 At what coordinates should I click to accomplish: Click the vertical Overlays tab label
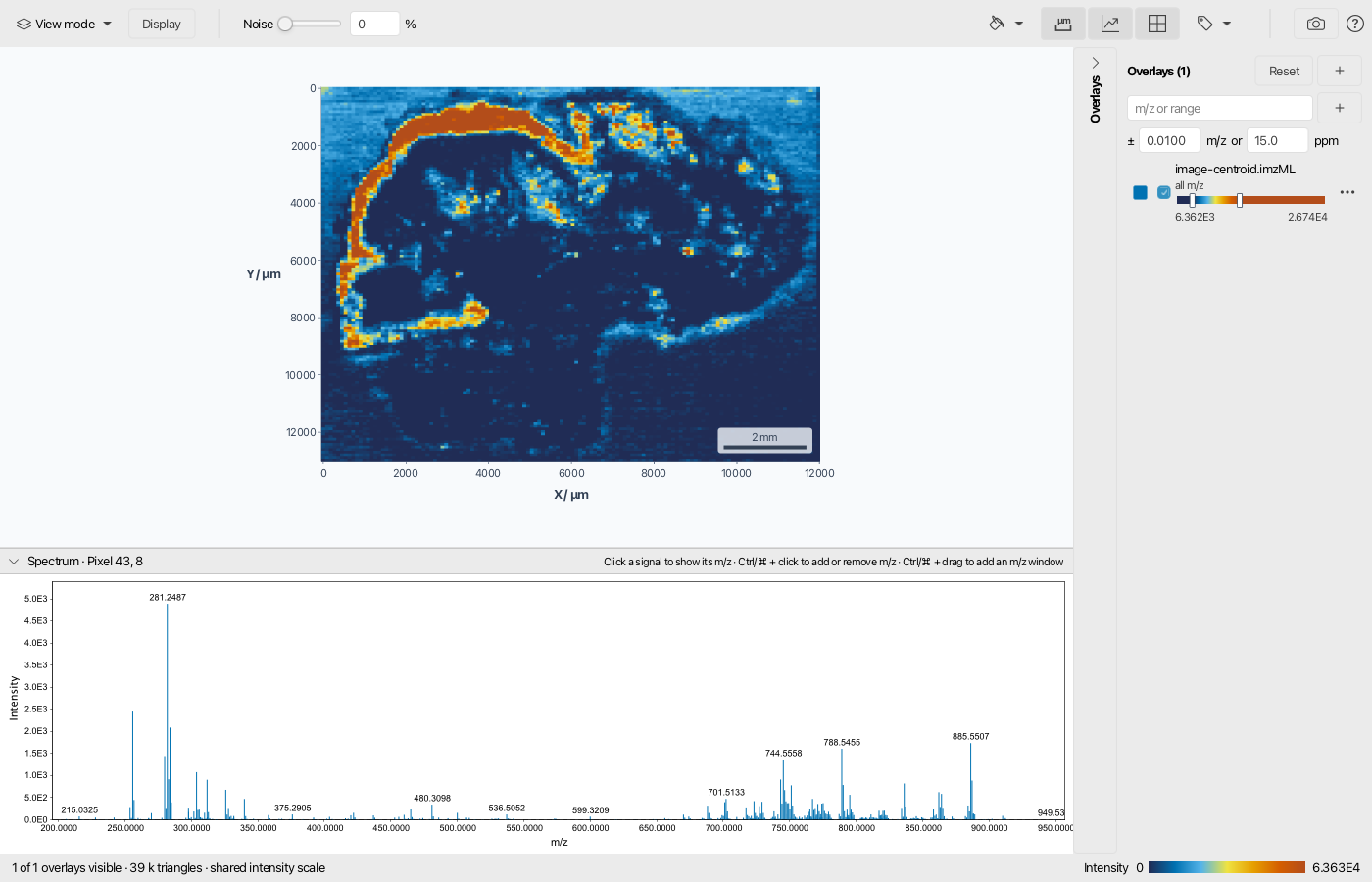point(1096,99)
